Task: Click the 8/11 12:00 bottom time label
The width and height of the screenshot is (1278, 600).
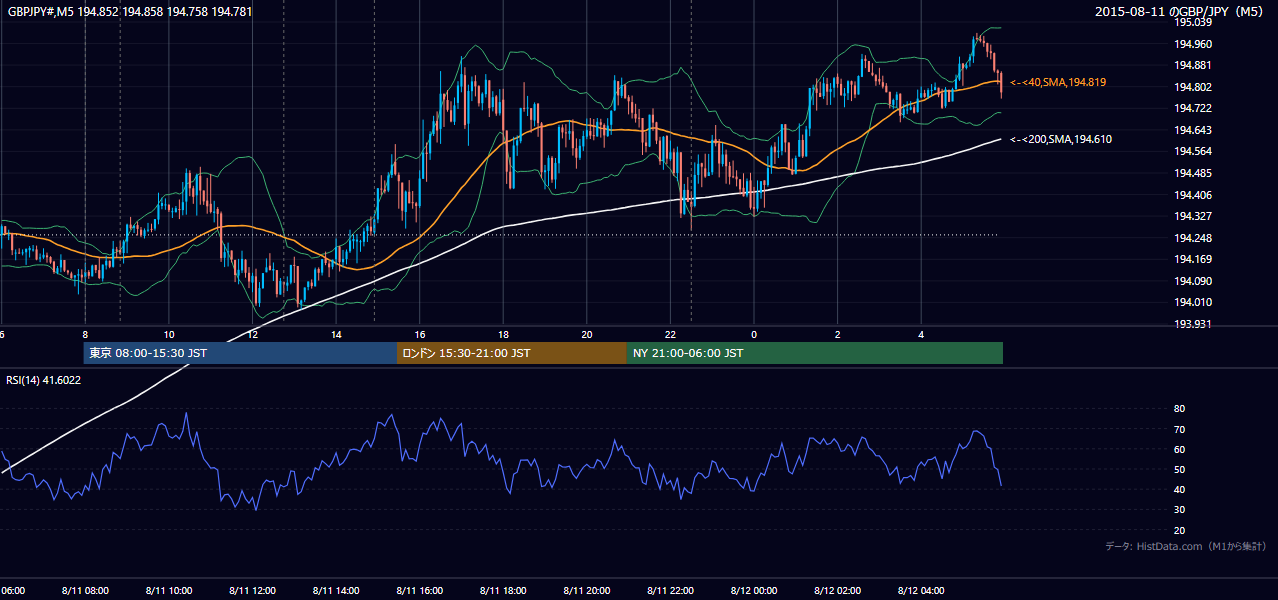Action: click(252, 591)
